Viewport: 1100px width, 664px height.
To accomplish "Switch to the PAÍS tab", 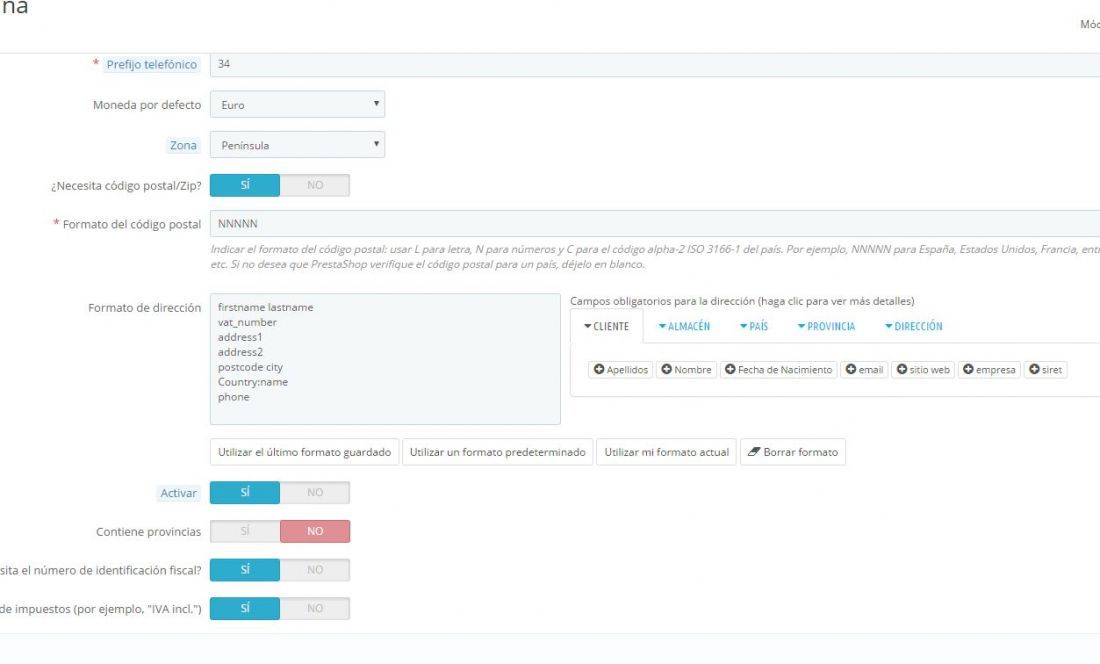I will [x=754, y=326].
